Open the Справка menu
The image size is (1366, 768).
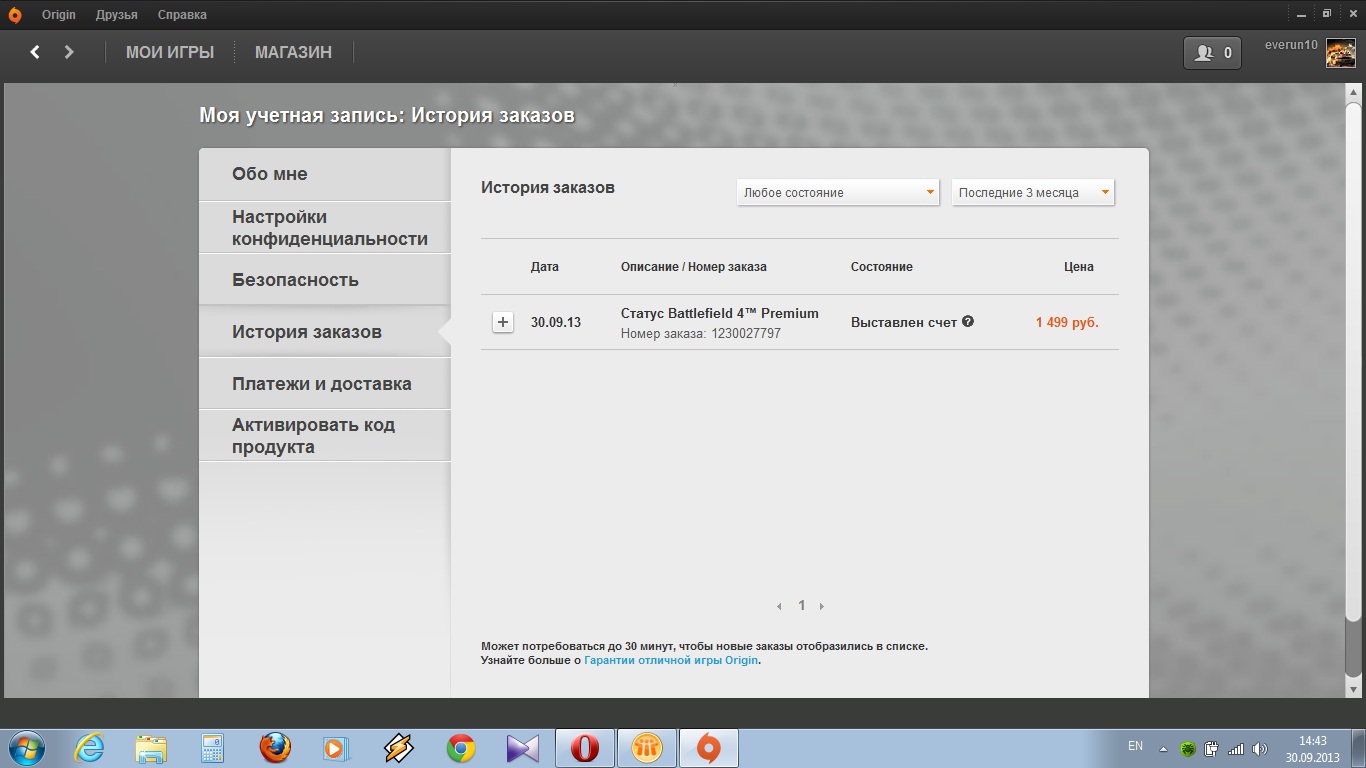tap(182, 15)
